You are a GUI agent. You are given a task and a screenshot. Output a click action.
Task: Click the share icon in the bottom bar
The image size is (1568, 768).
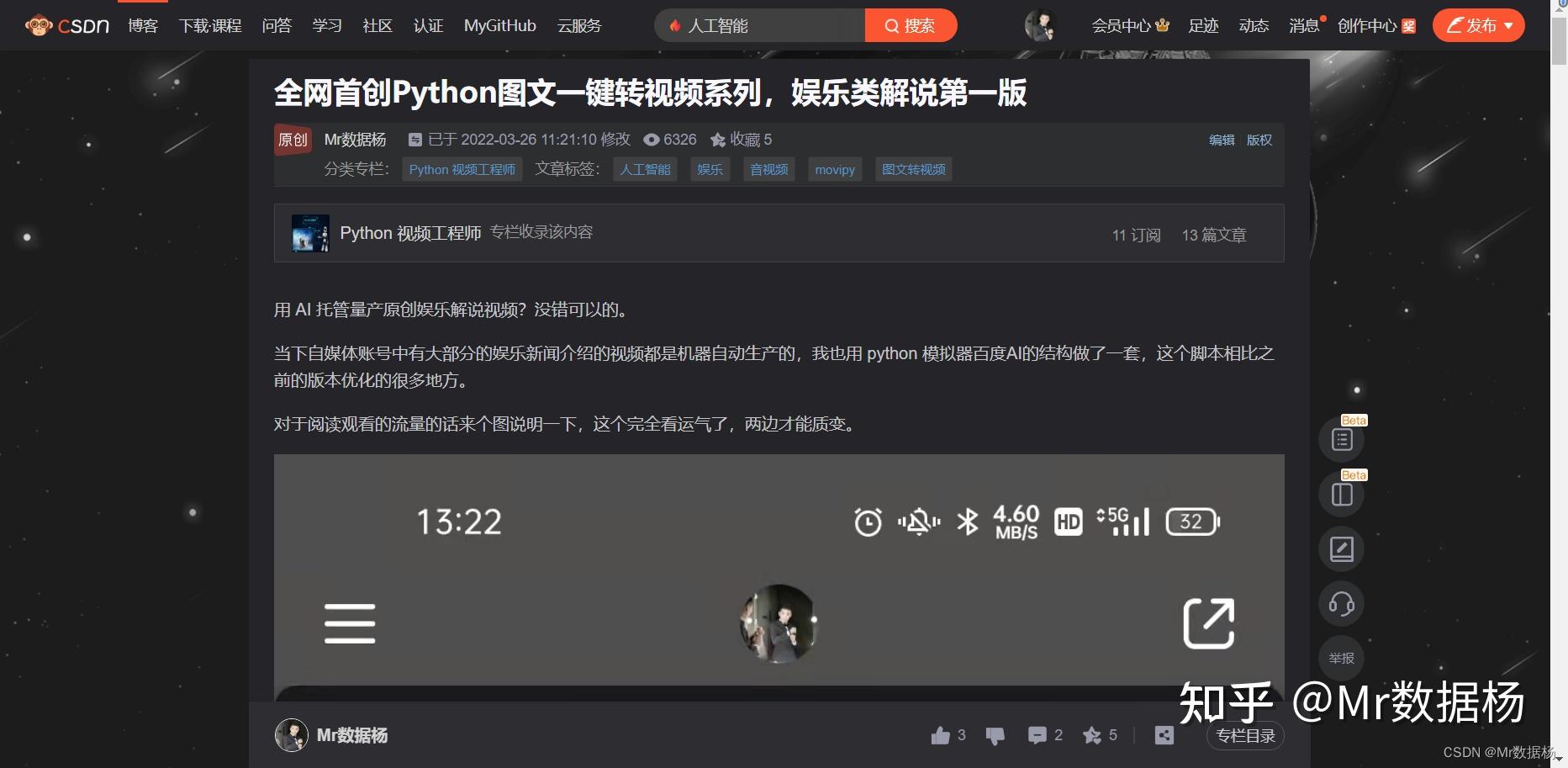coord(1164,734)
